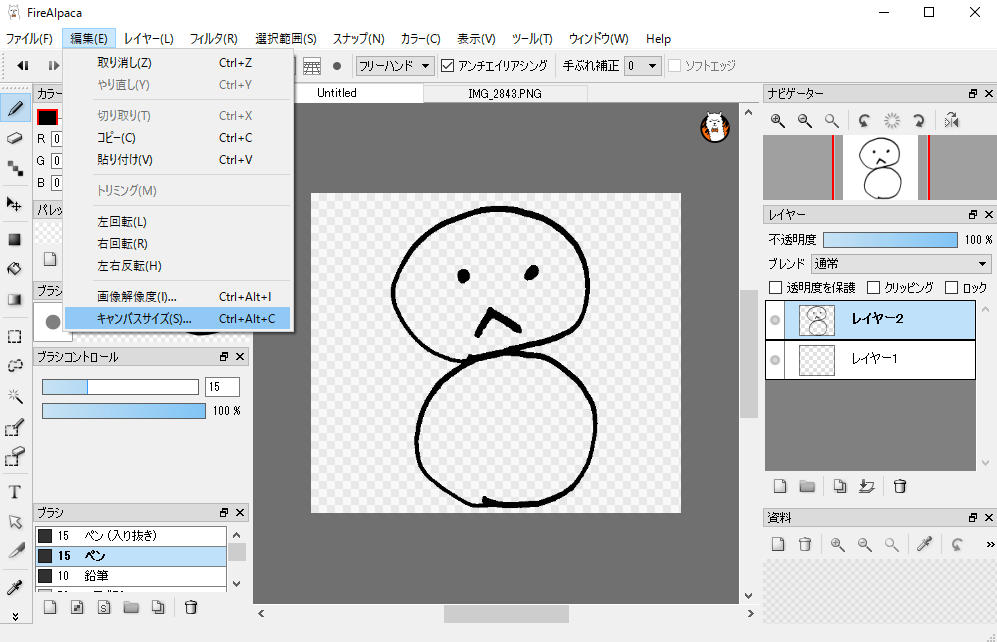Open the ブレンド mode dropdown
Image resolution: width=997 pixels, height=642 pixels.
[901, 264]
